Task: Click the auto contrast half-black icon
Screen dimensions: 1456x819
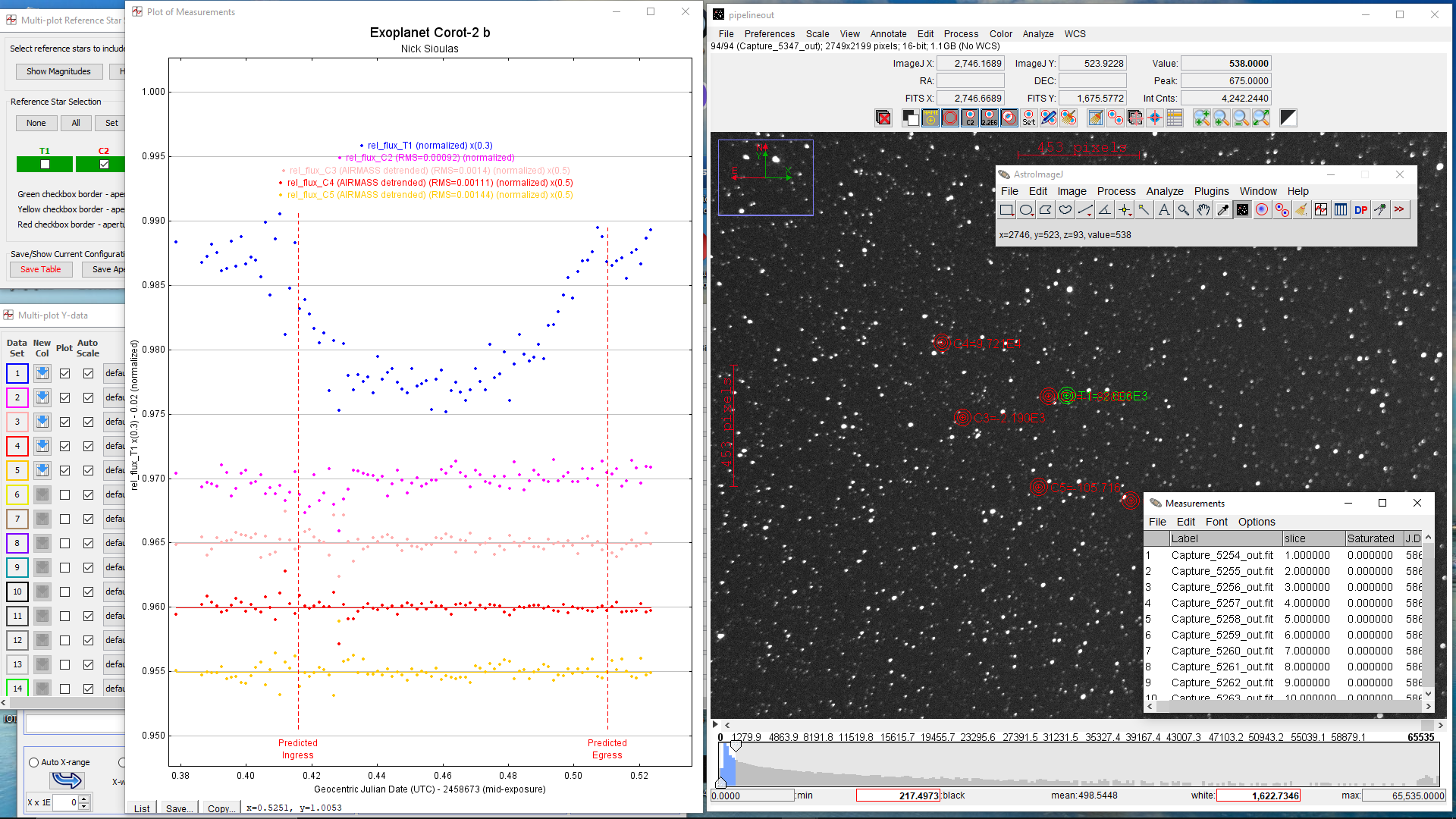Action: pyautogui.click(x=1288, y=118)
